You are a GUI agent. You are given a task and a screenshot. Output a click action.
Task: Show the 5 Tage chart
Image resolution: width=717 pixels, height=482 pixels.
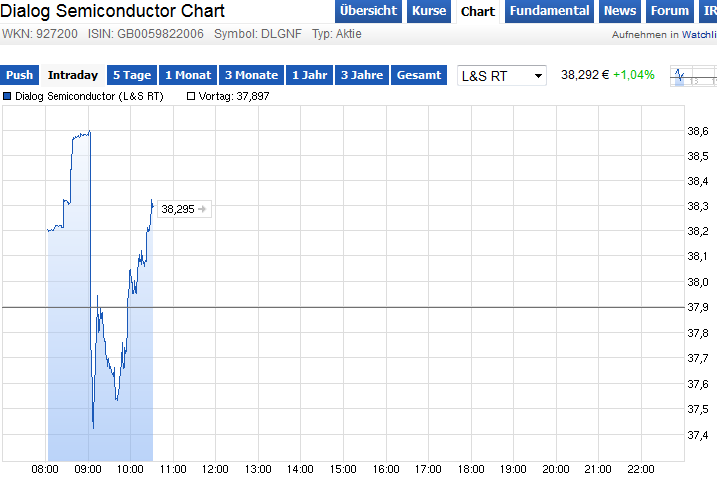pyautogui.click(x=132, y=75)
